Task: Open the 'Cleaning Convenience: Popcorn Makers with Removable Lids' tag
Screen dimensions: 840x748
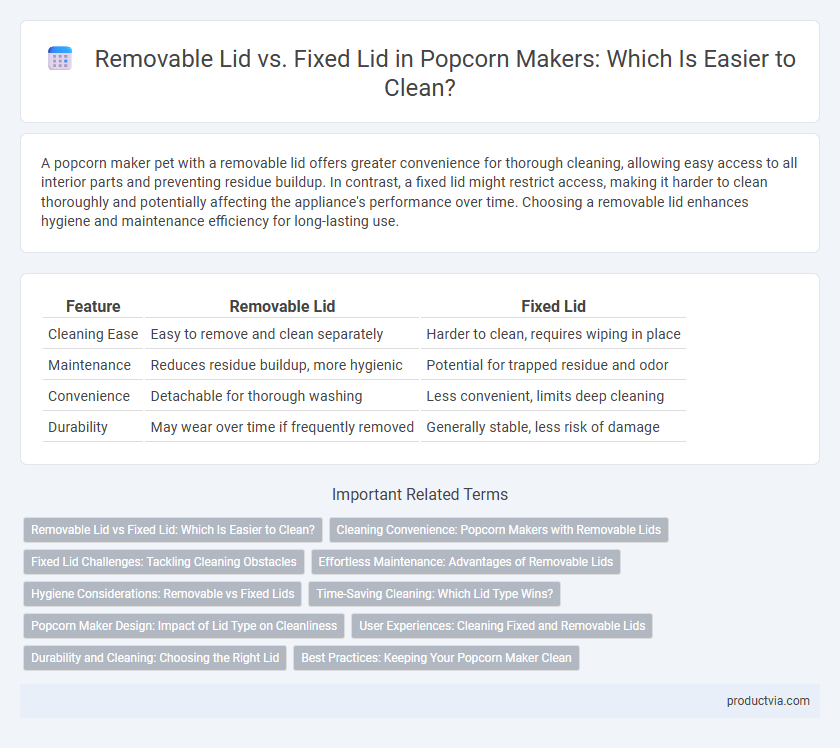Action: [x=498, y=529]
